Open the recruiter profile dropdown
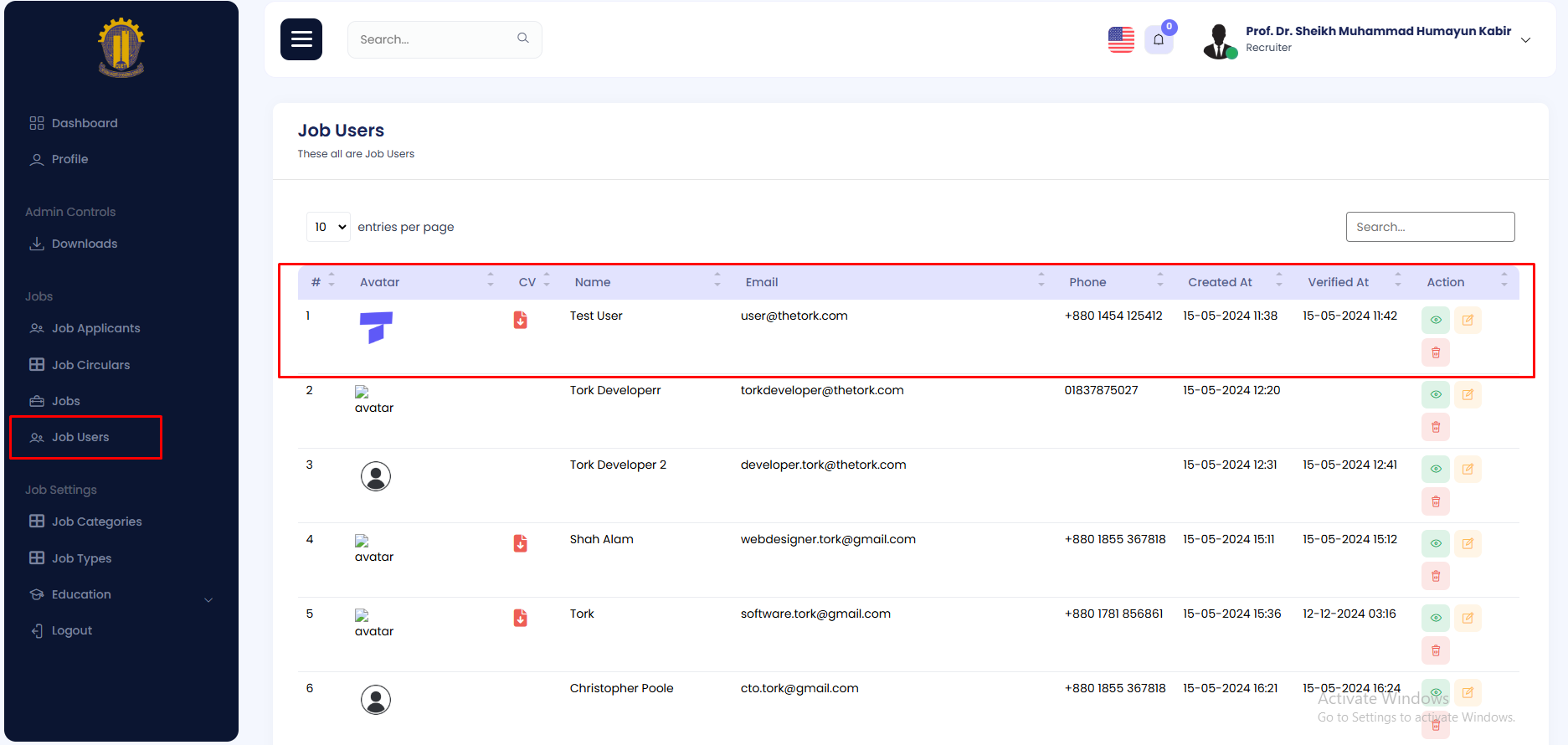Image resolution: width=1568 pixels, height=745 pixels. pos(1525,40)
